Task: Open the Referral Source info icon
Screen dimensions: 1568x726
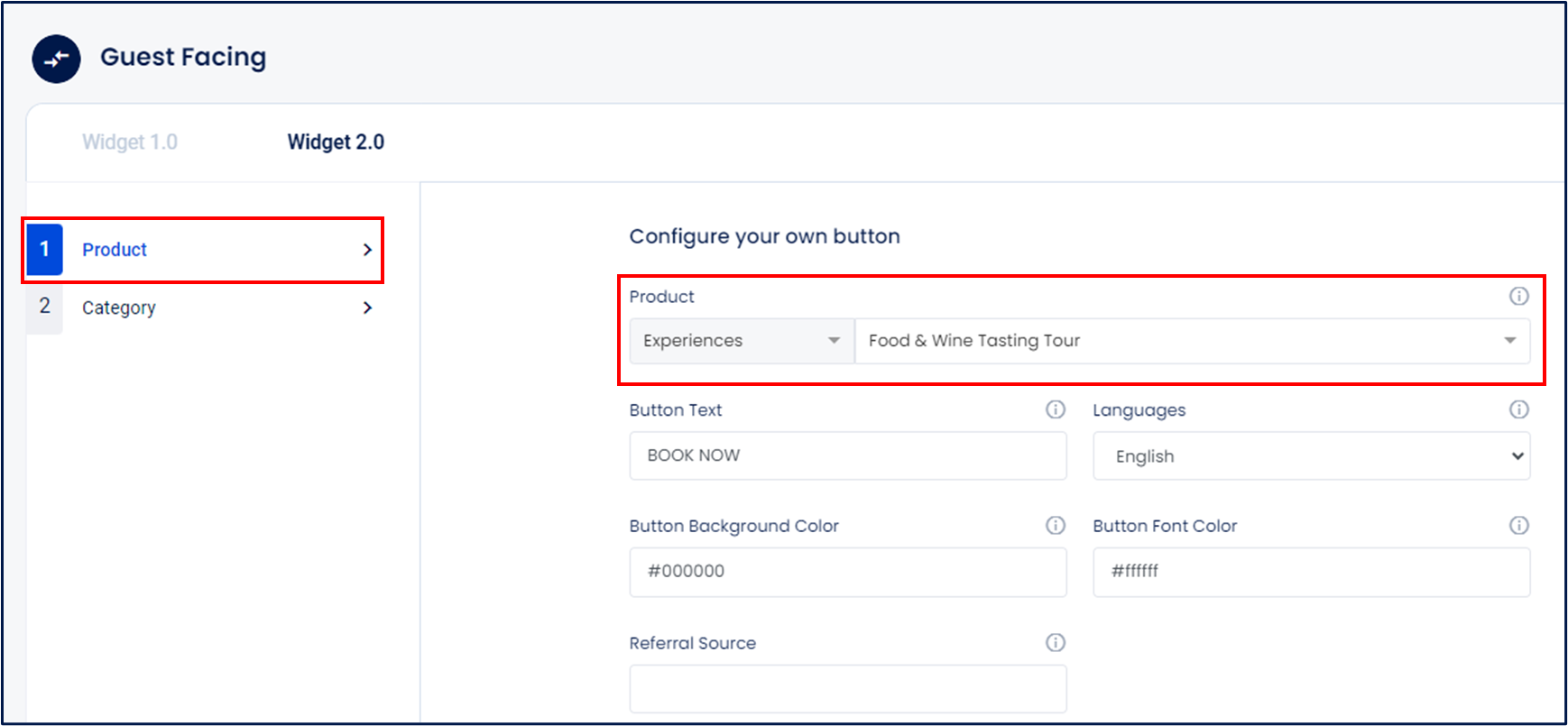Action: click(1056, 642)
